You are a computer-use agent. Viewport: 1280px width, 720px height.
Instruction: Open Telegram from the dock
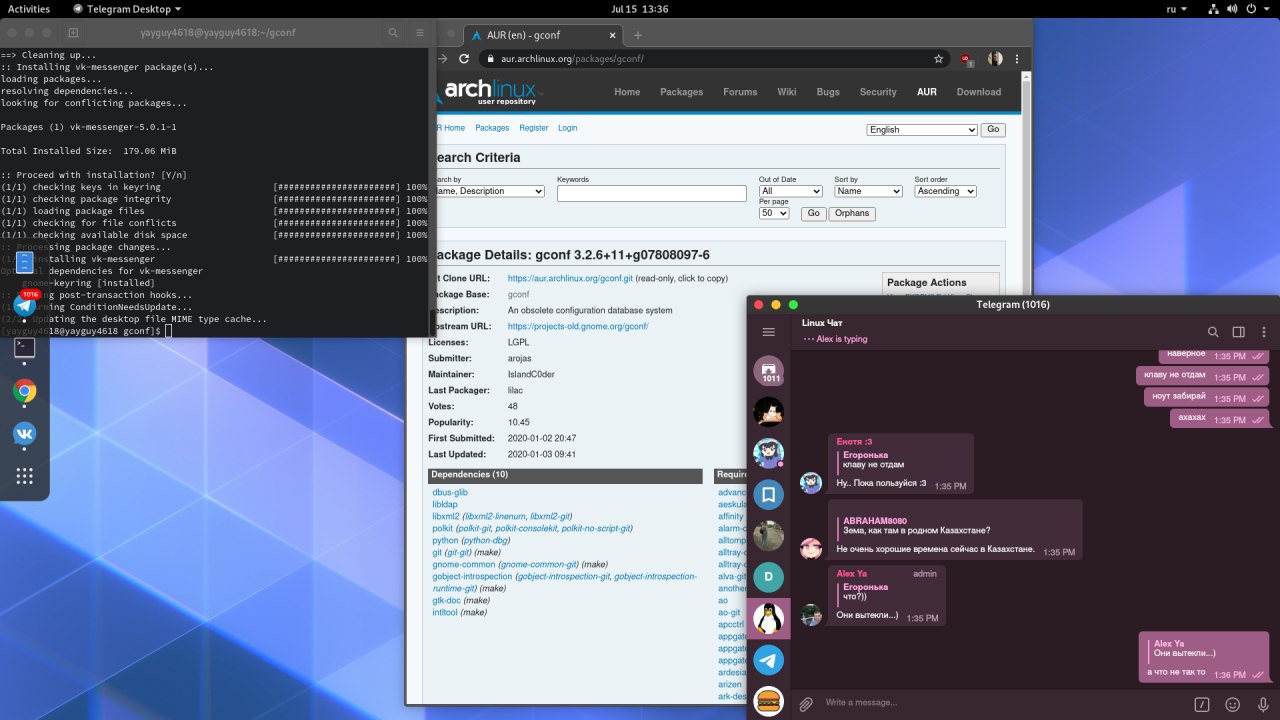(x=25, y=304)
